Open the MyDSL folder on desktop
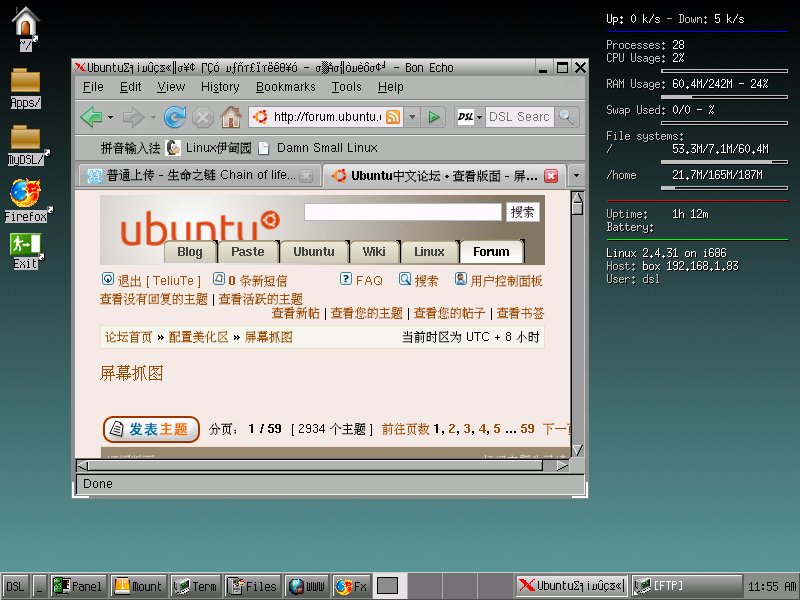Screen dimensions: 800x600 [27, 145]
